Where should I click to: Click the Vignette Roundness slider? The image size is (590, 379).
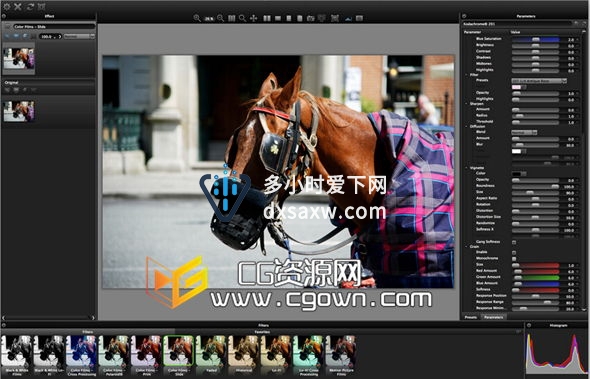point(535,186)
